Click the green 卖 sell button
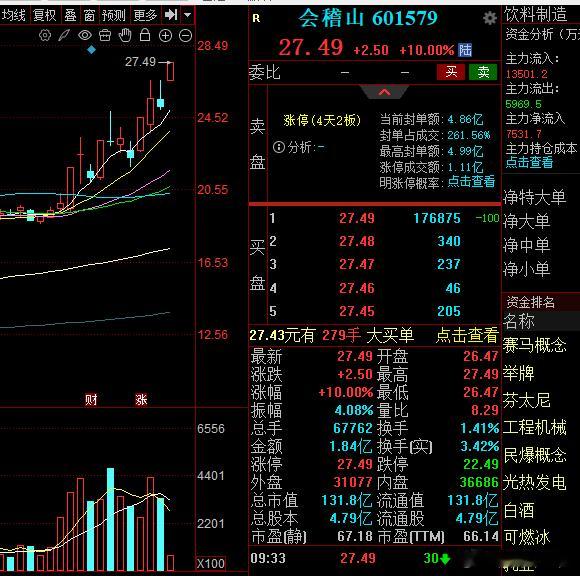 pos(483,72)
